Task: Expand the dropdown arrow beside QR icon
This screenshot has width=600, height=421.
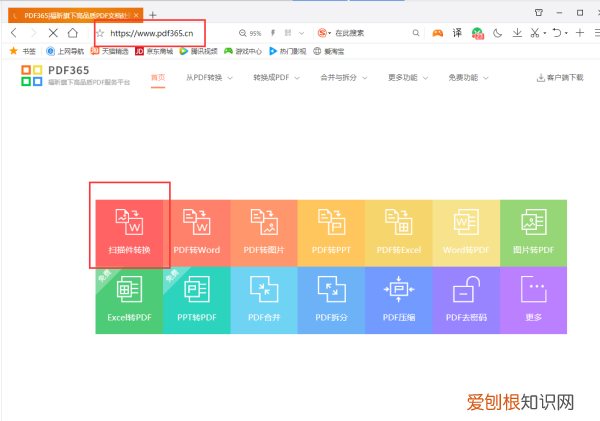Action: 302,33
